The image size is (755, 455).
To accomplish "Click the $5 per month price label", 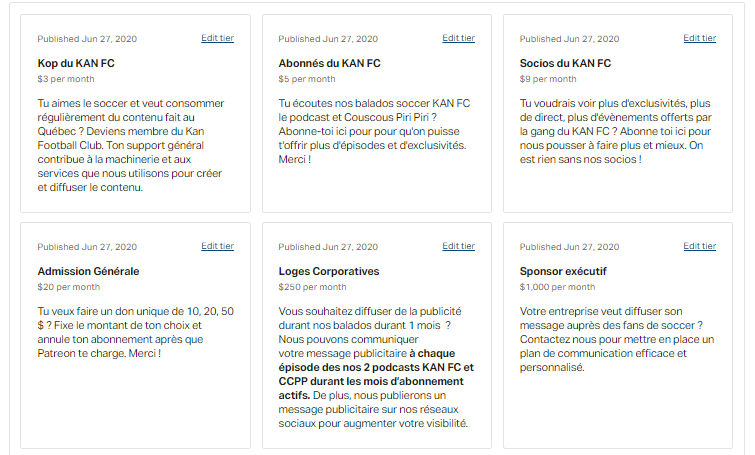I will click(307, 79).
